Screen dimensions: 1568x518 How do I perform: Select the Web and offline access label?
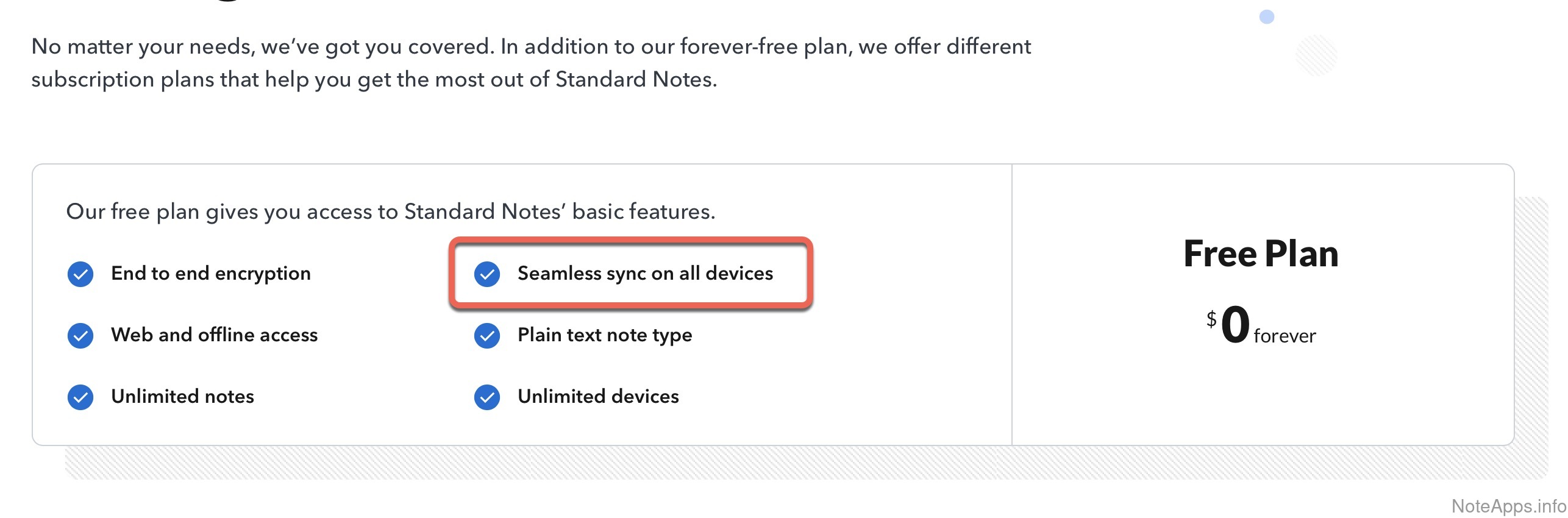click(x=215, y=335)
